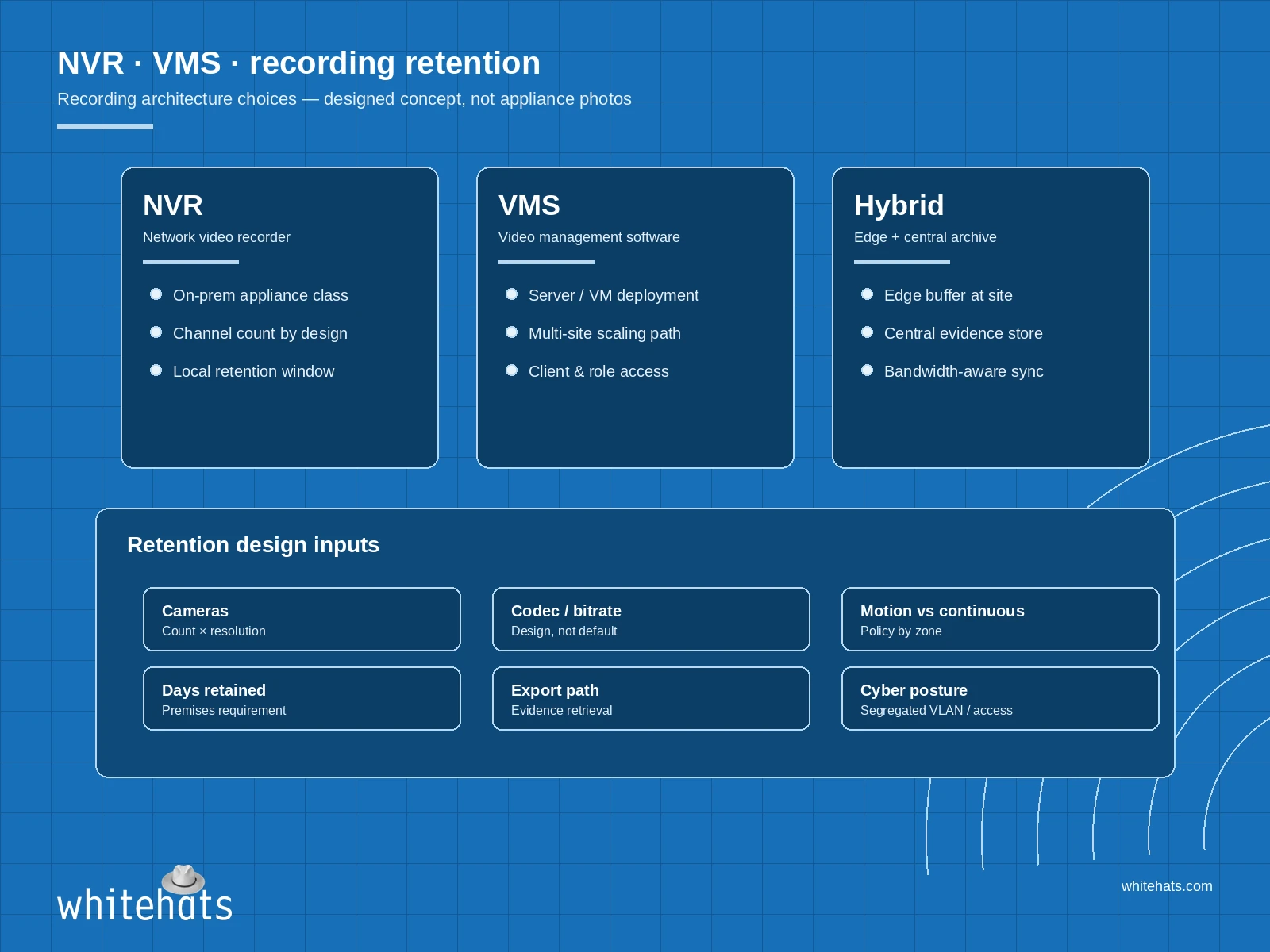Select the VMS card heading
Screen dimensions: 1270x952
(x=529, y=205)
